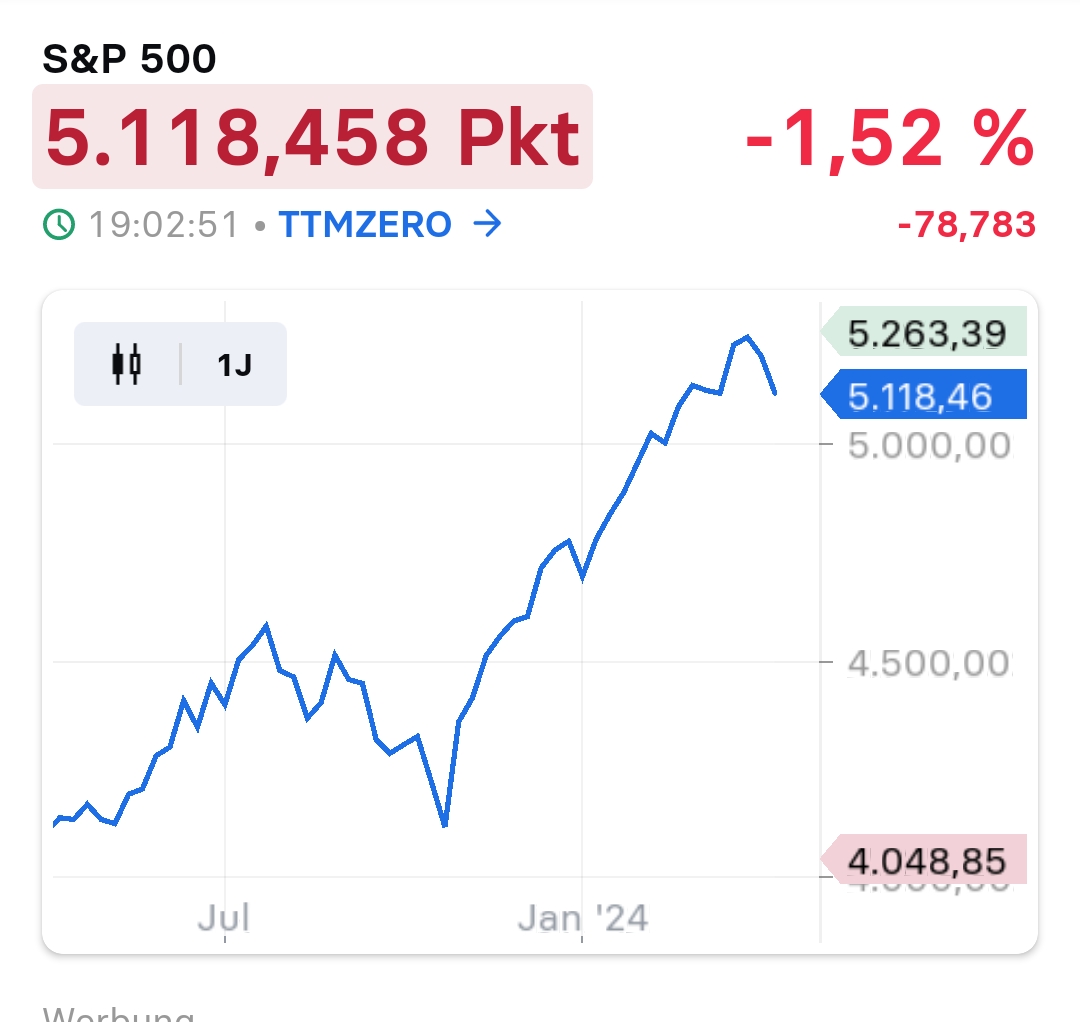Click the 19:02:51 timestamp
Screen dimensions: 1080x1022
point(165,225)
